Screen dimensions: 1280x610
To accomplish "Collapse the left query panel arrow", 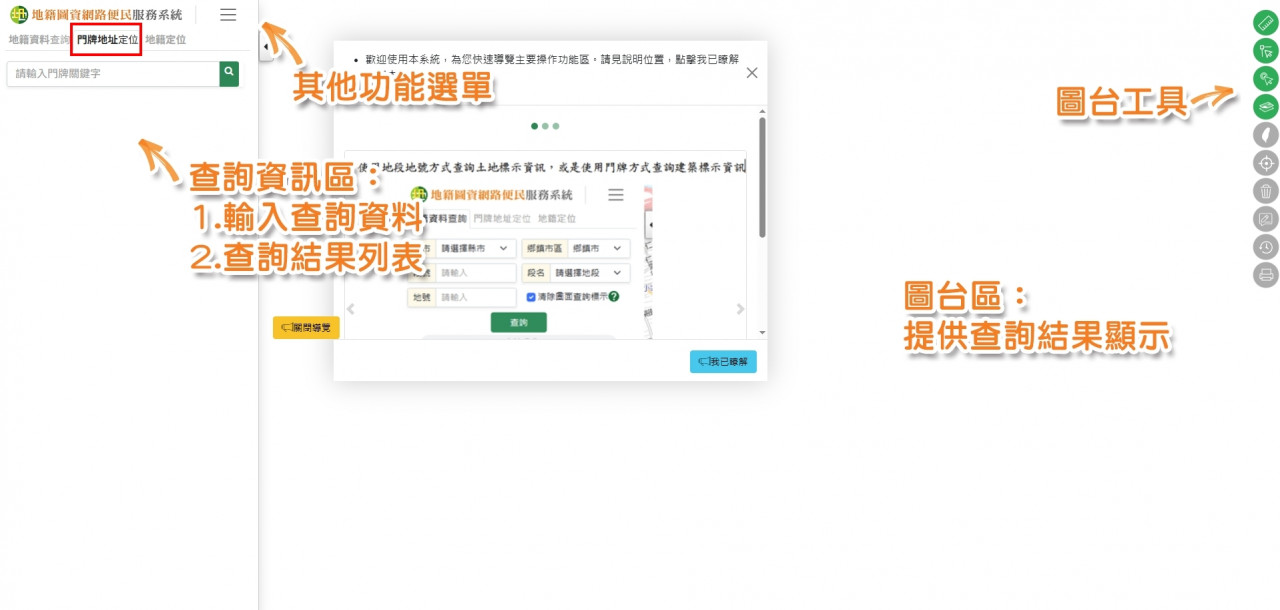I will [265, 46].
